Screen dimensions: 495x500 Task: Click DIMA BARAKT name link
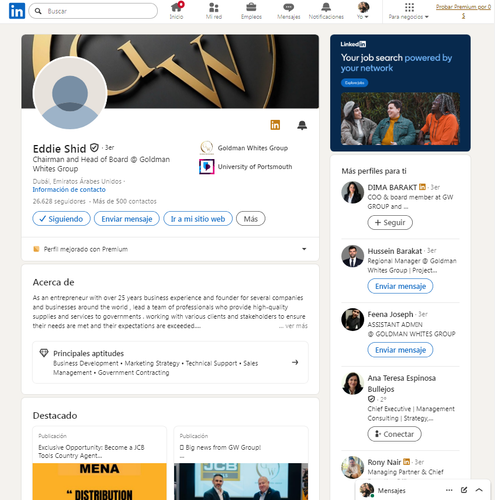pos(392,187)
